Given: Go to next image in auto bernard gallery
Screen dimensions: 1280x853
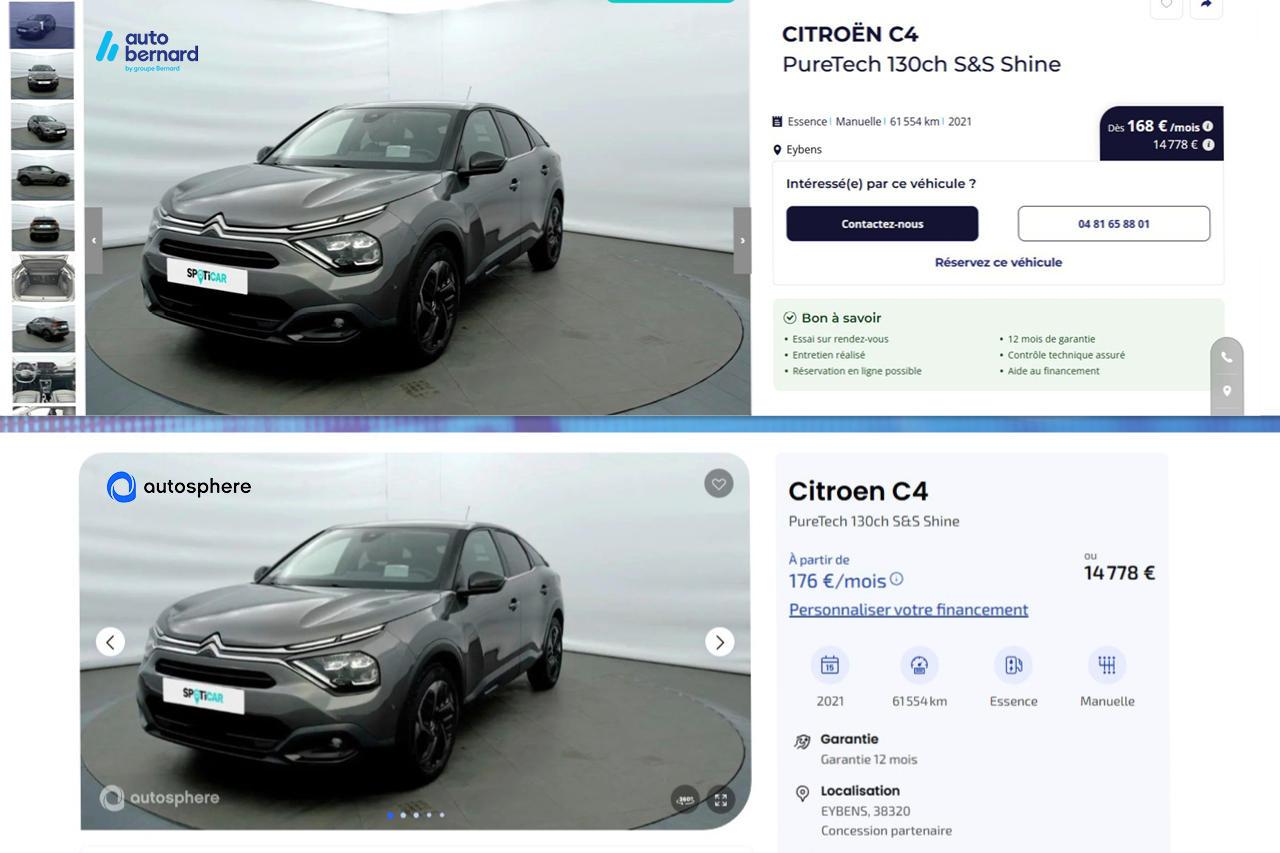Looking at the screenshot, I should pyautogui.click(x=742, y=241).
